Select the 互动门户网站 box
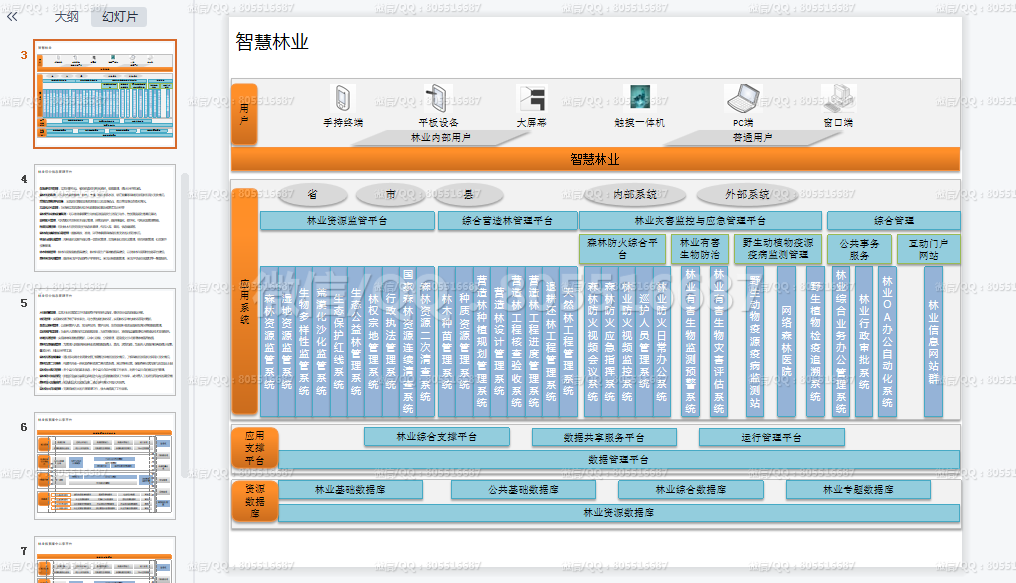The height and width of the screenshot is (583, 1016). click(x=929, y=249)
